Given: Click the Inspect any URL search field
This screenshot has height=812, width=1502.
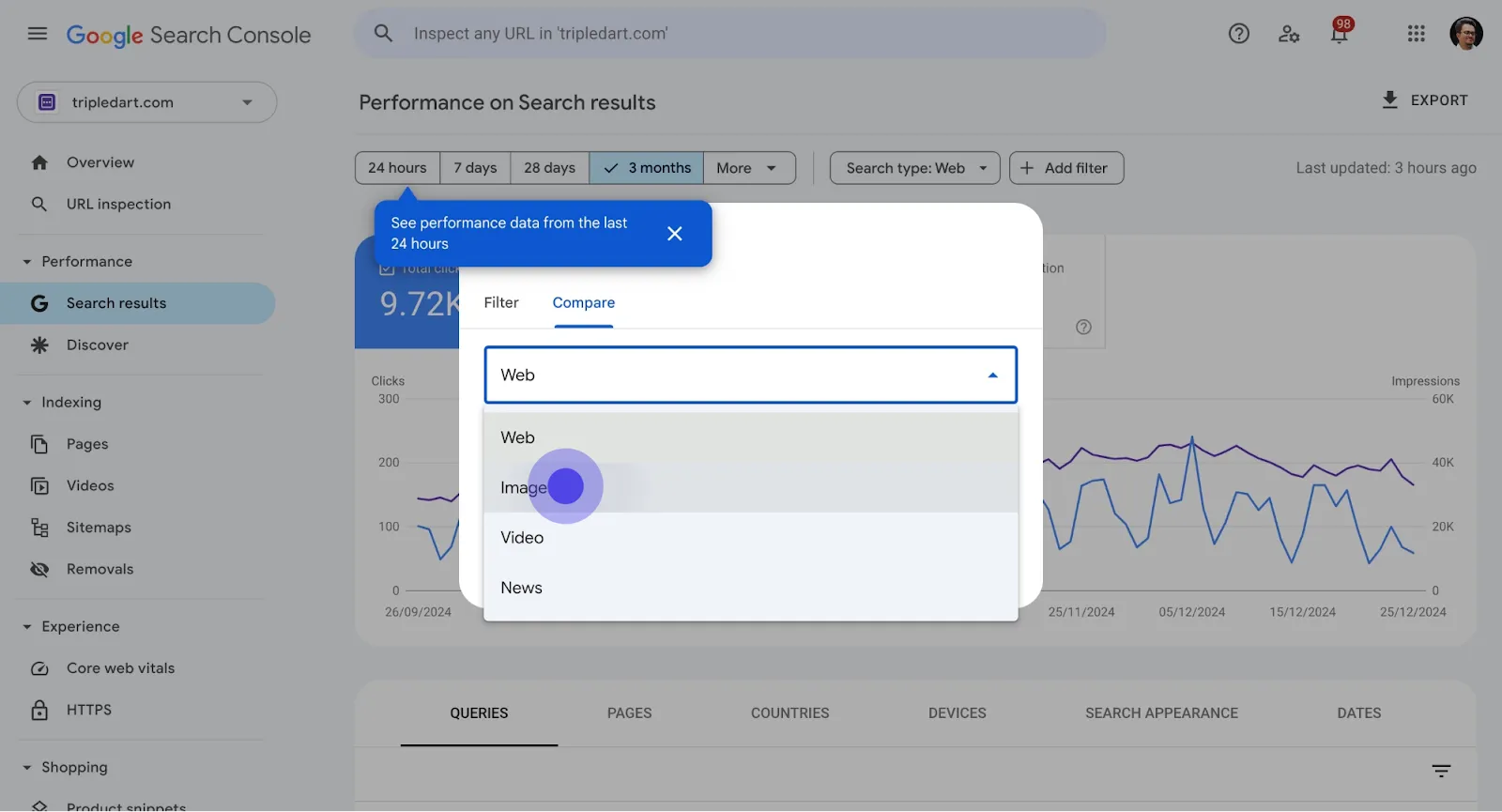Looking at the screenshot, I should pyautogui.click(x=729, y=34).
